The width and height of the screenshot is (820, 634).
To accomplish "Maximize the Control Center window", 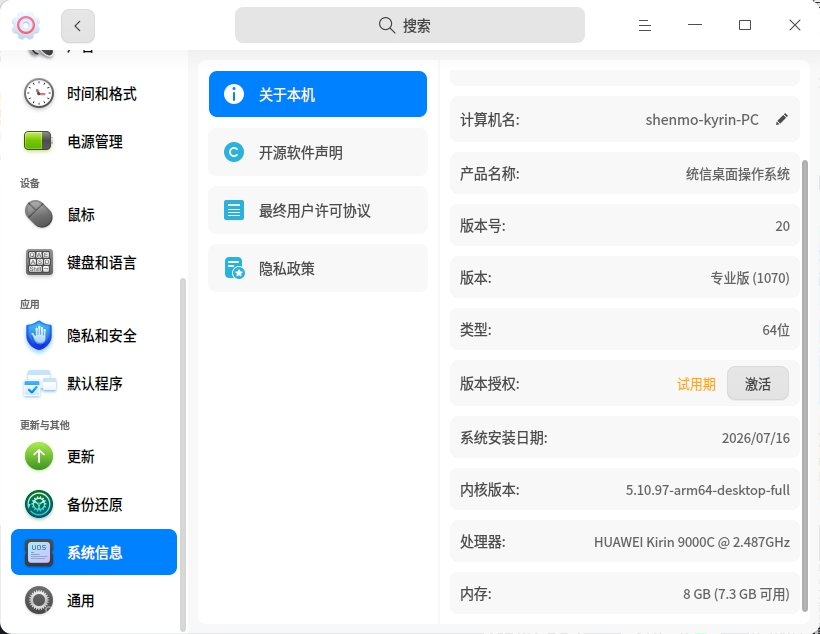I will point(745,25).
